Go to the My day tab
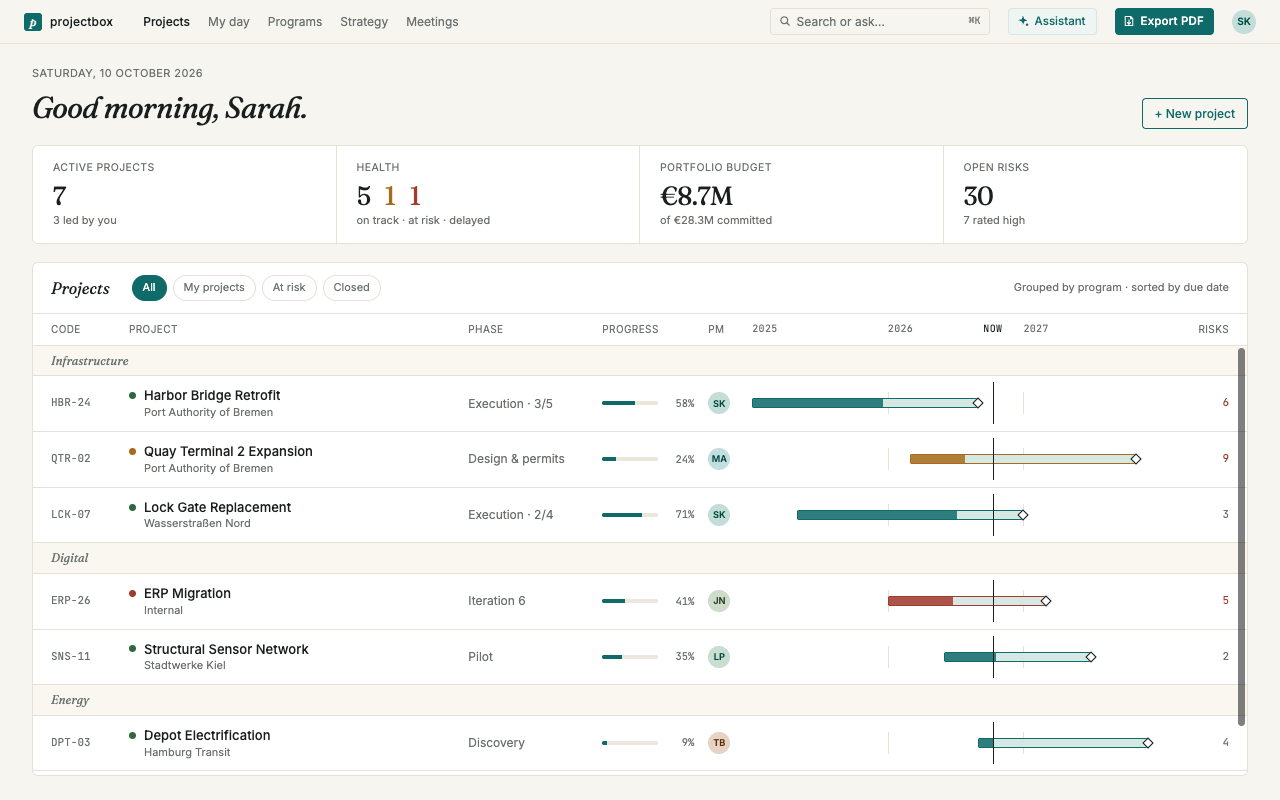Screen dimensions: 1280x800 click(x=229, y=21)
